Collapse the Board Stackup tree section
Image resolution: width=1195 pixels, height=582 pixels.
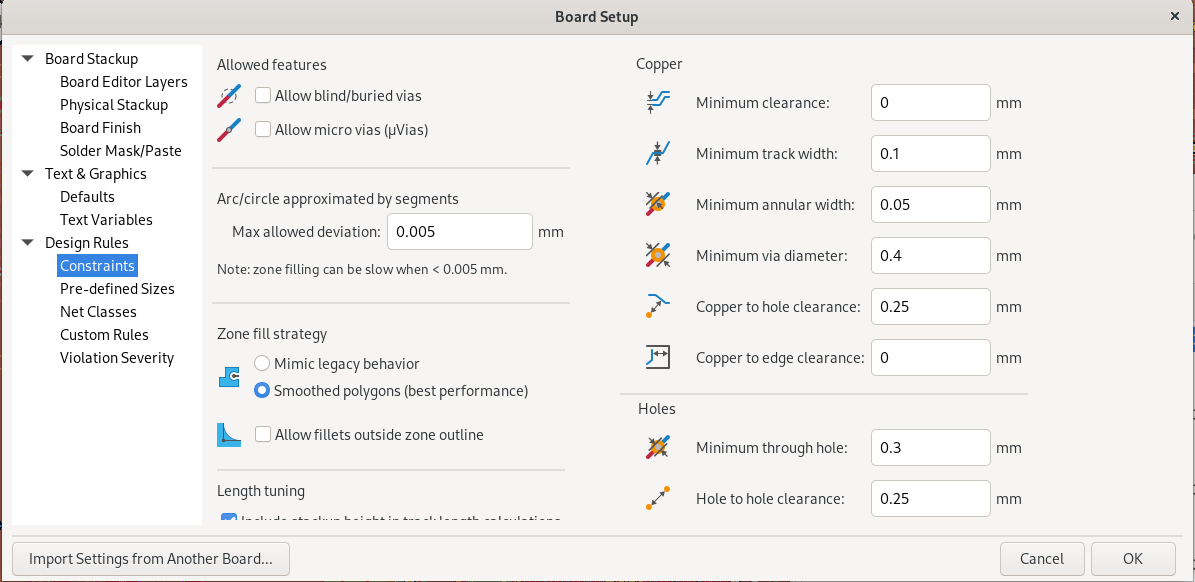pos(27,59)
